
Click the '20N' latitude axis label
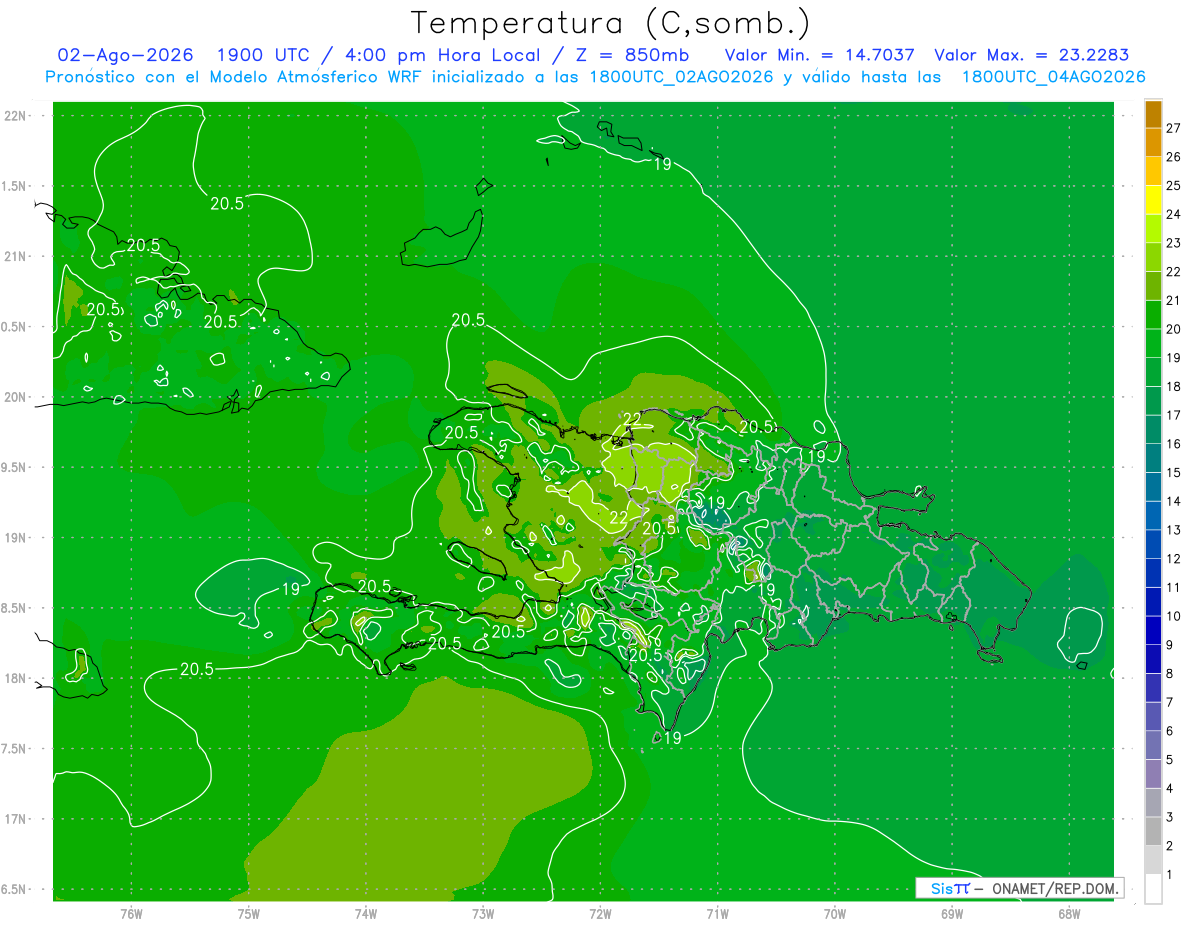click(x=17, y=397)
